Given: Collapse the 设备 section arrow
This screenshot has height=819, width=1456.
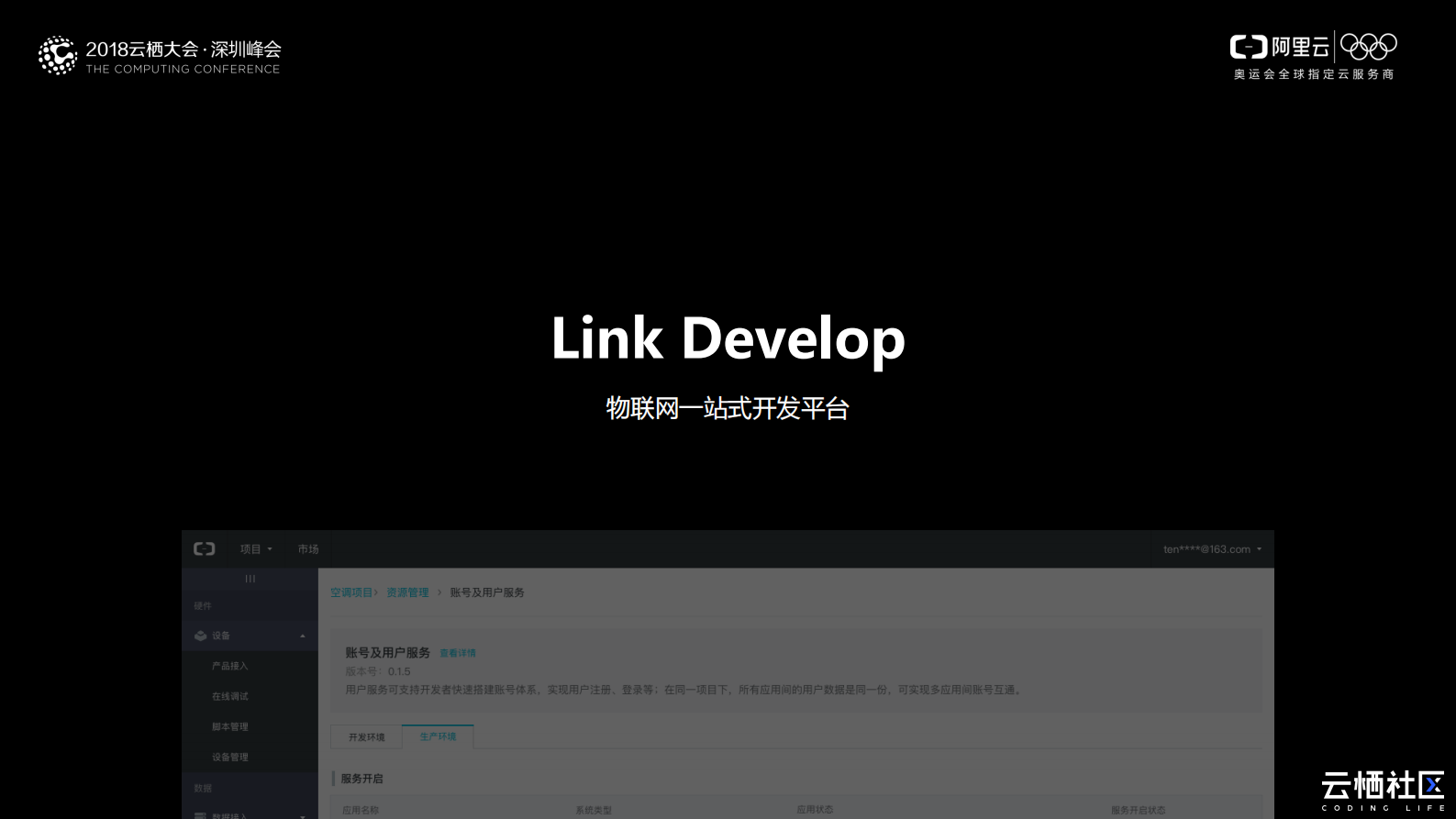Looking at the screenshot, I should point(303,636).
